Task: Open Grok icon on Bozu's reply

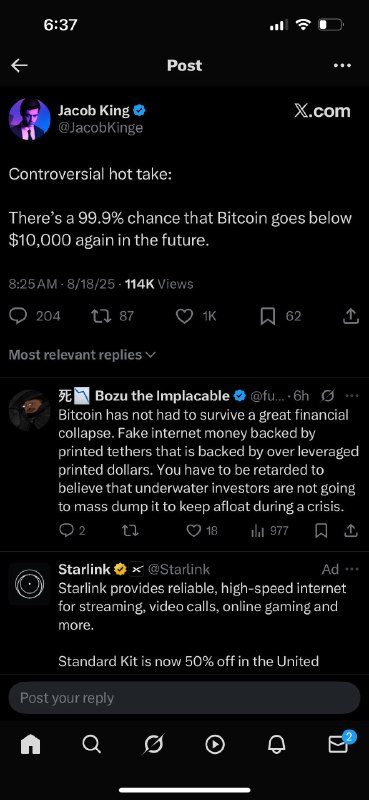Action: click(329, 395)
